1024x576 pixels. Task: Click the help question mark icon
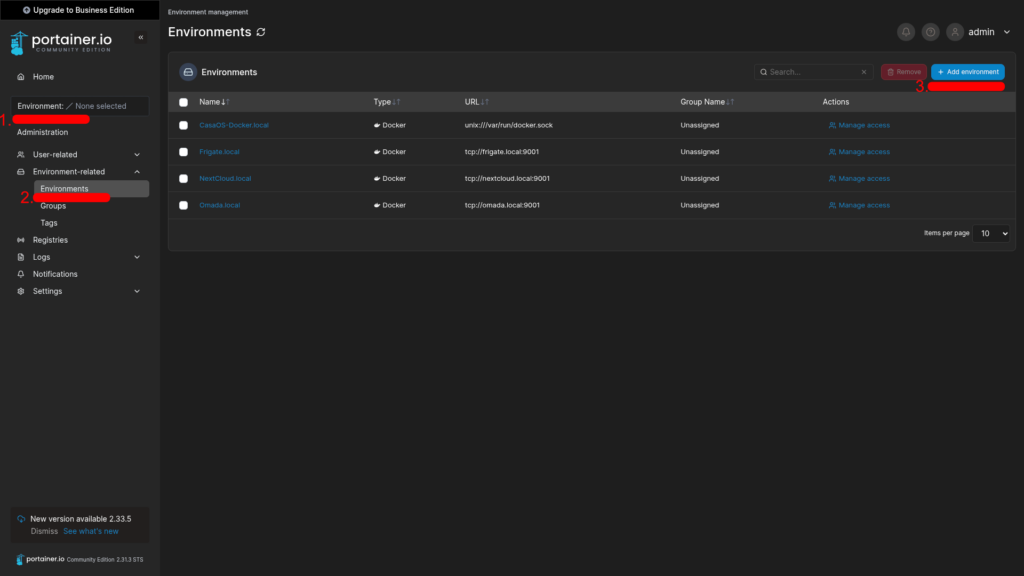[931, 32]
